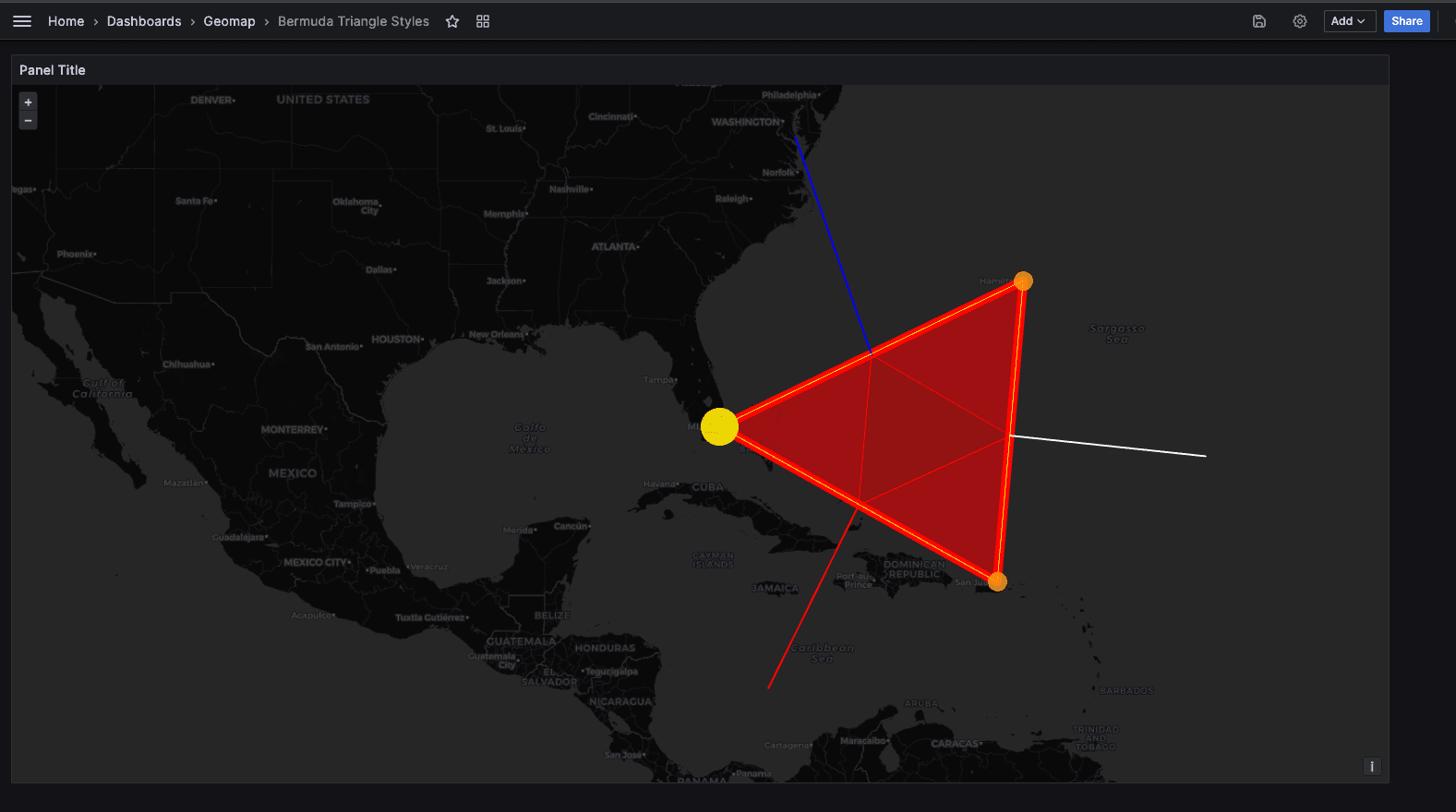This screenshot has width=1456, height=812.
Task: Click the MONTERREY city label
Action: [294, 430]
